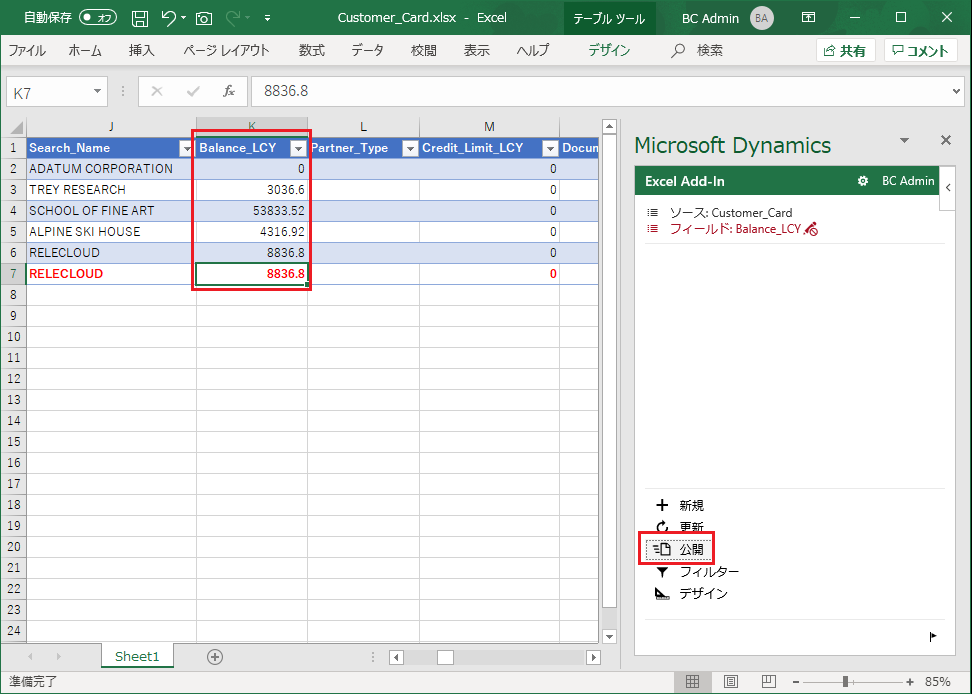This screenshot has width=972, height=694.
Task: Click the horizontal scrollbar thumb
Action: click(445, 657)
